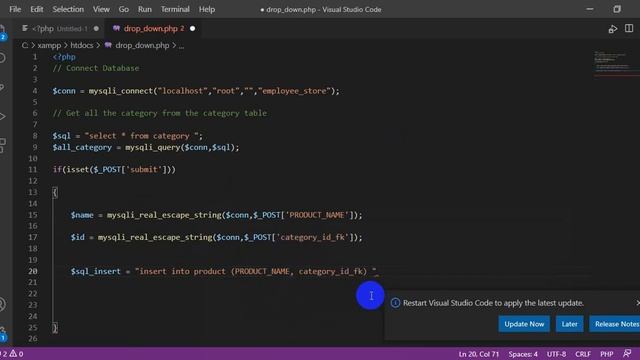Click '$name' variable on line 15

(x=82, y=215)
